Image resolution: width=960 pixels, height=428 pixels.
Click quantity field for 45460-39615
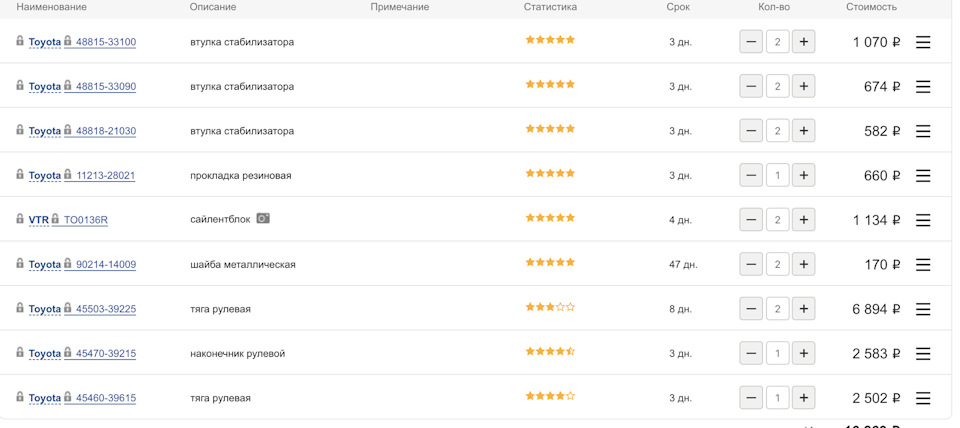(x=777, y=398)
